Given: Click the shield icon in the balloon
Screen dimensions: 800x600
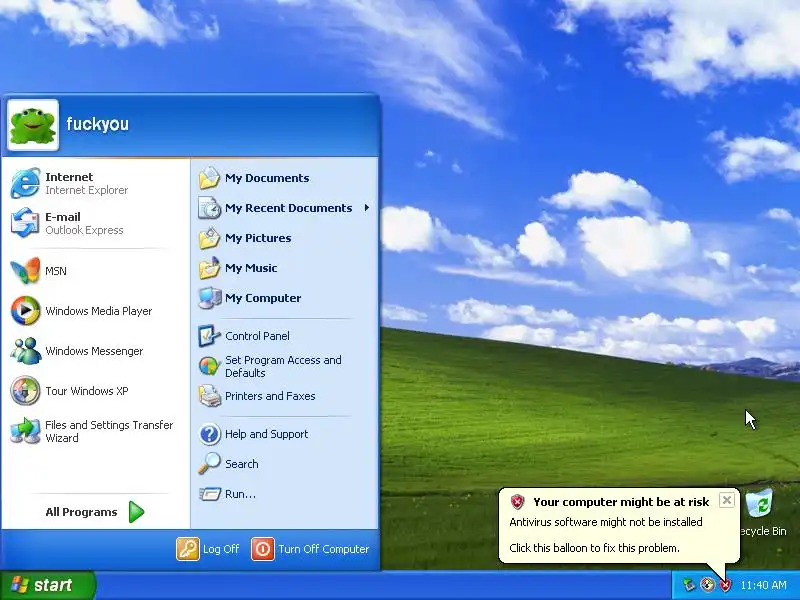Looking at the screenshot, I should 517,502.
